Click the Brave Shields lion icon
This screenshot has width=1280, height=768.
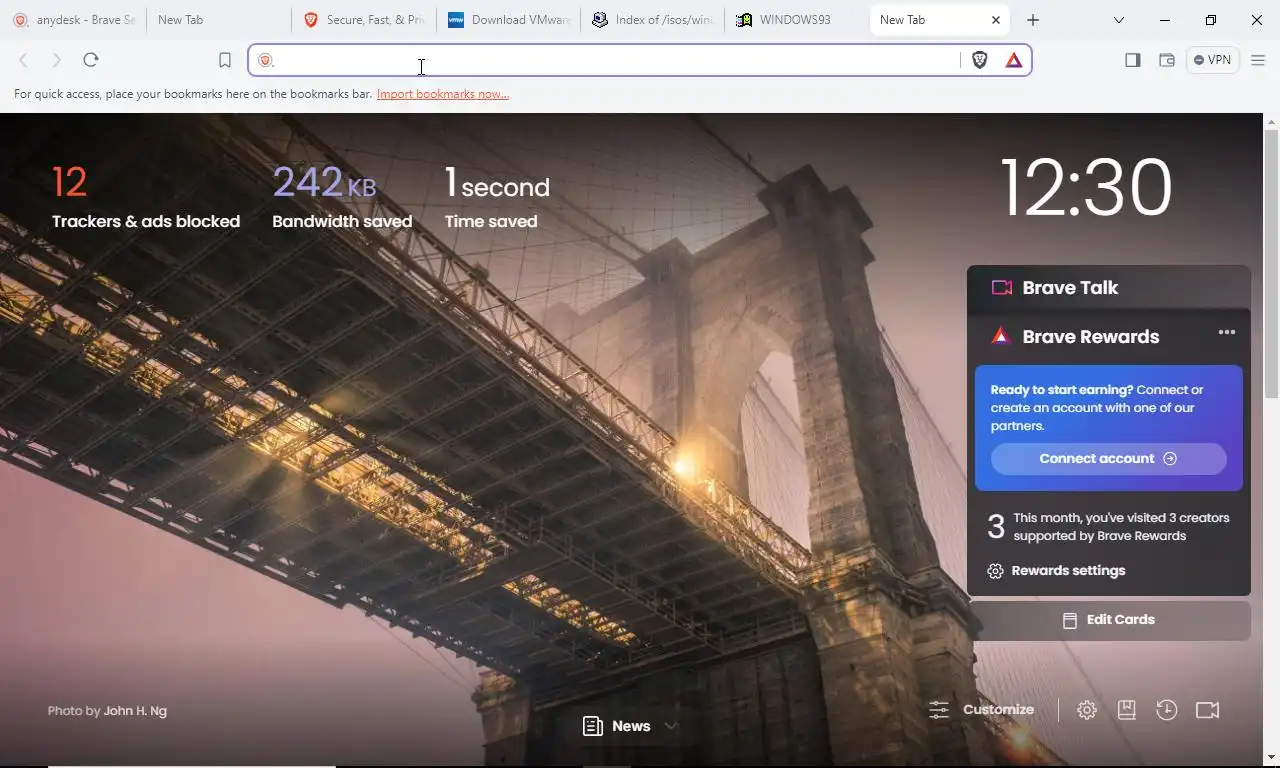click(x=980, y=60)
